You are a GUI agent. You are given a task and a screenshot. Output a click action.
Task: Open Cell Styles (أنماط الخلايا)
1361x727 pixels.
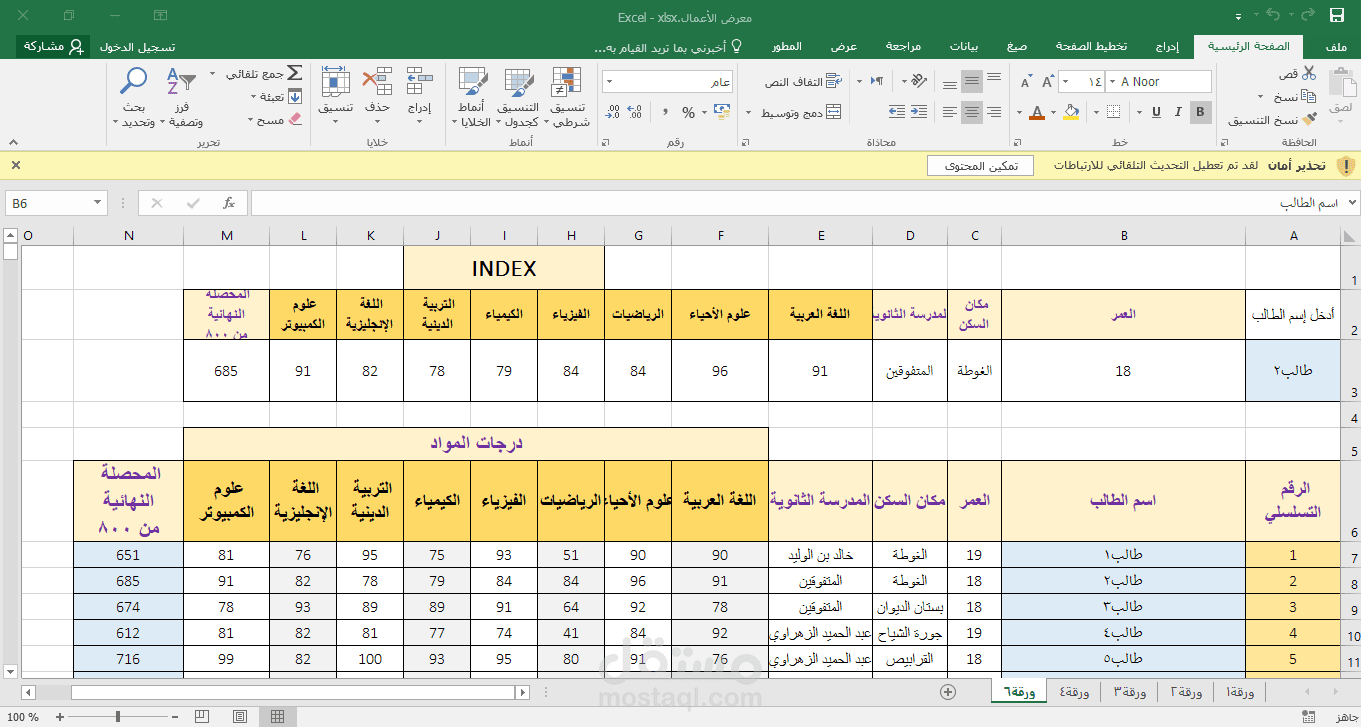coord(473,97)
